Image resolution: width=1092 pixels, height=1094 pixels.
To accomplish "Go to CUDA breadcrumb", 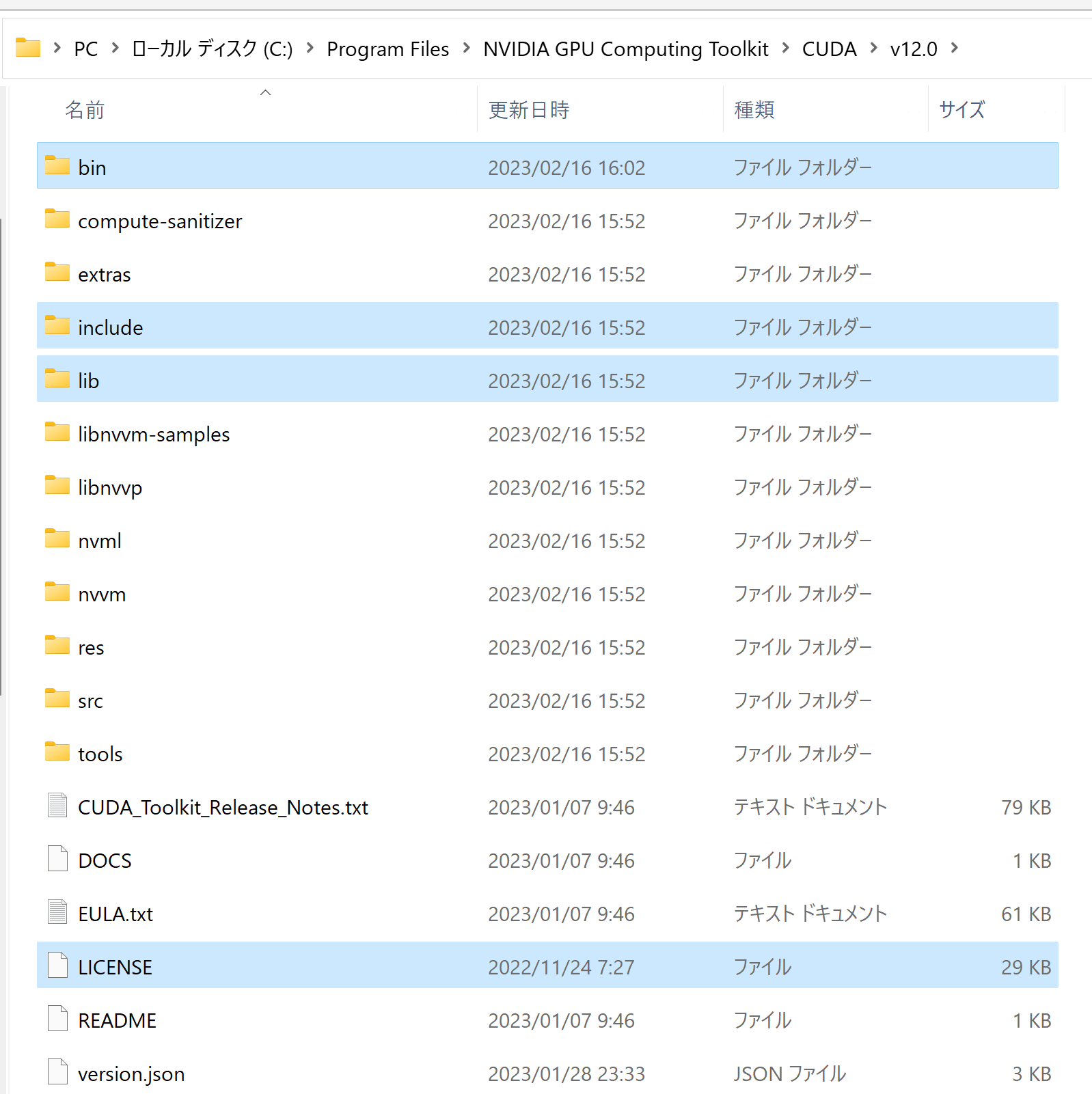I will 829,49.
